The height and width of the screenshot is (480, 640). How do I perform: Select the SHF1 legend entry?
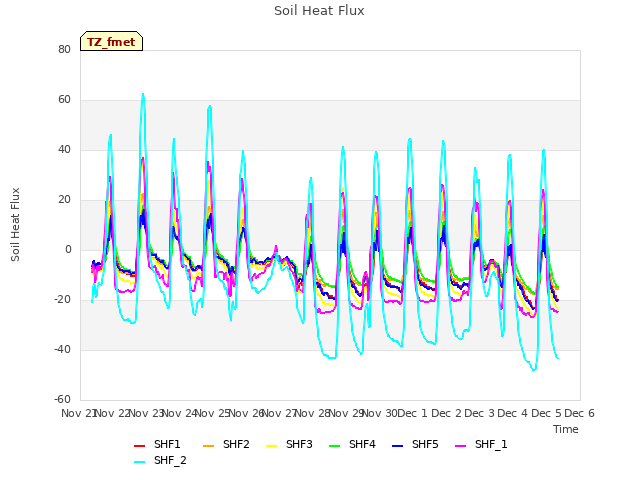coord(157,444)
